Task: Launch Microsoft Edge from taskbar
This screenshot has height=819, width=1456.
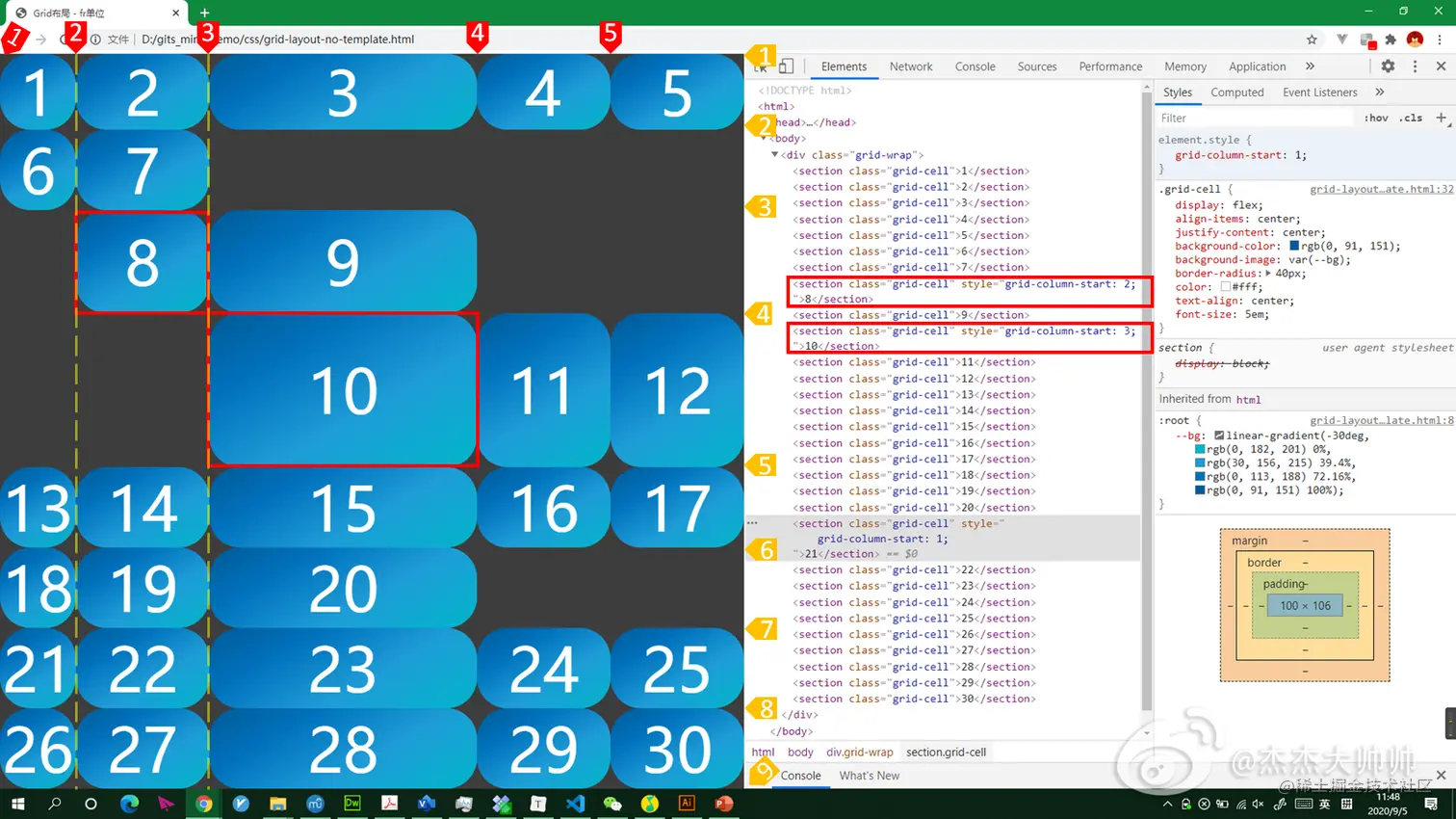Action: (129, 804)
